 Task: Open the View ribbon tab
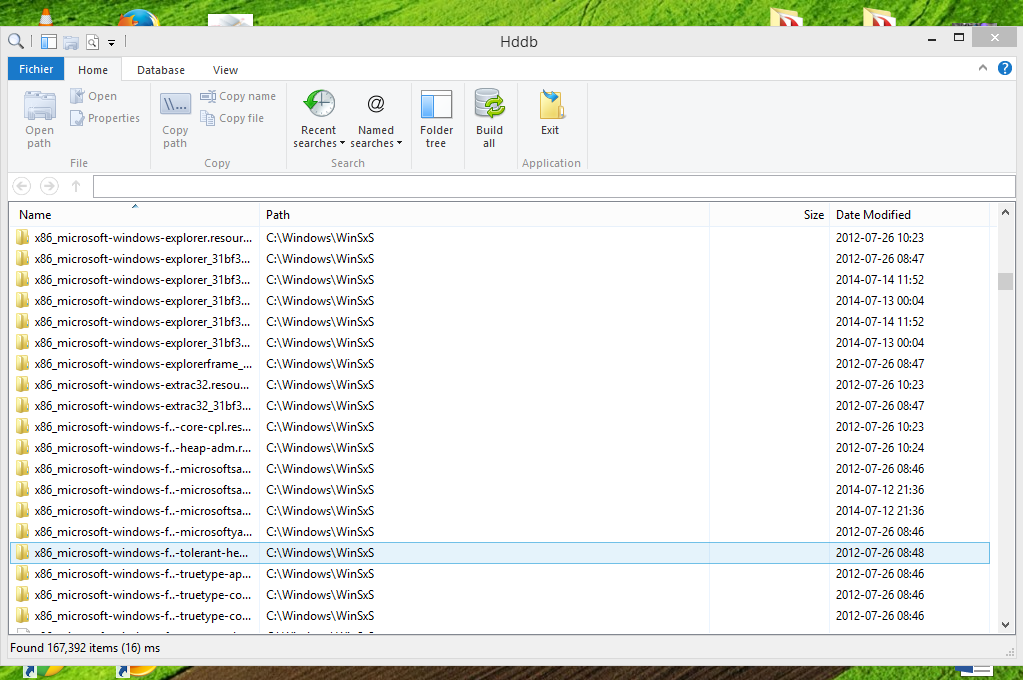click(x=225, y=70)
